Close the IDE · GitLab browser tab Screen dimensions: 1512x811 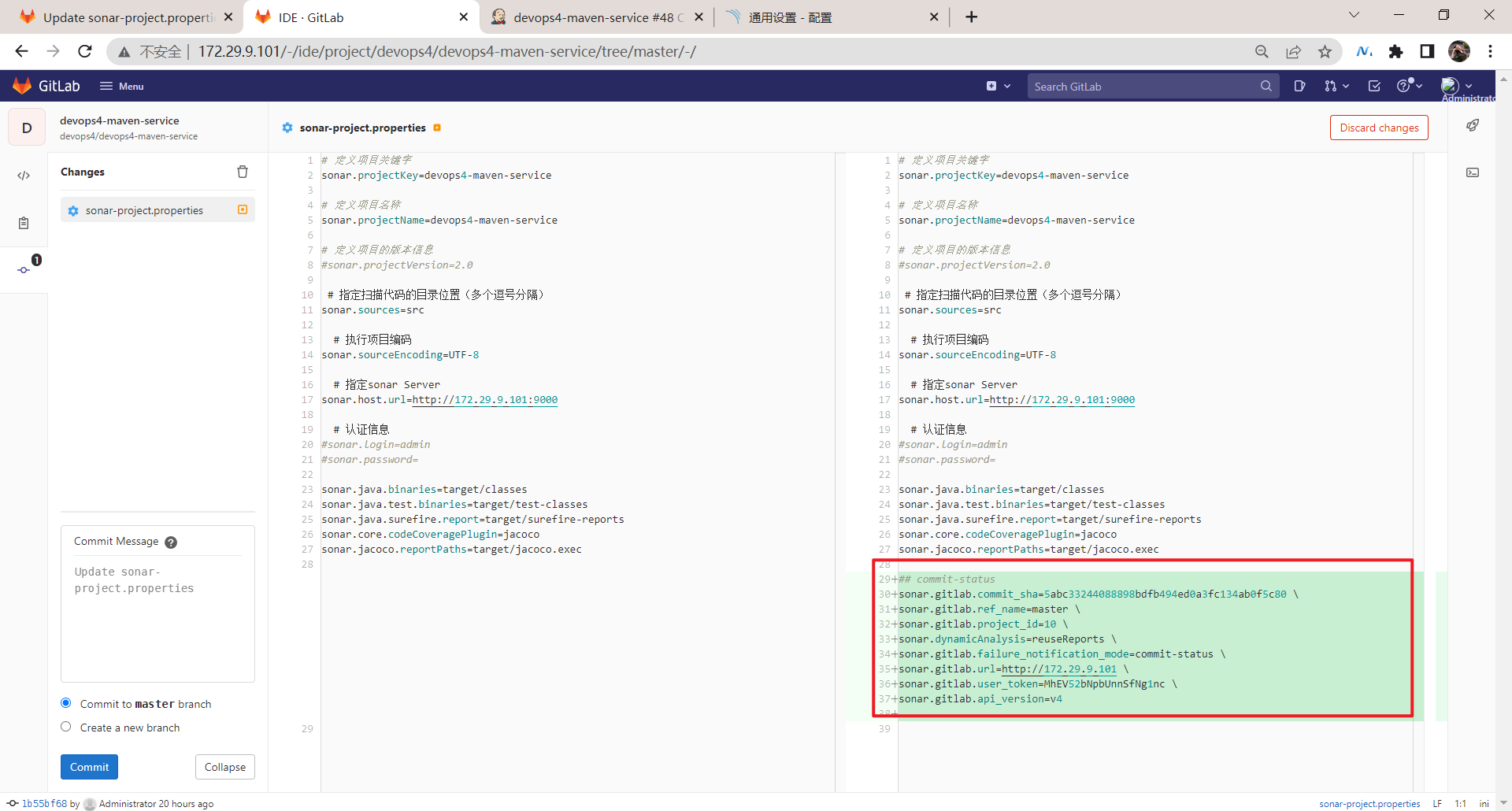pyautogui.click(x=463, y=17)
